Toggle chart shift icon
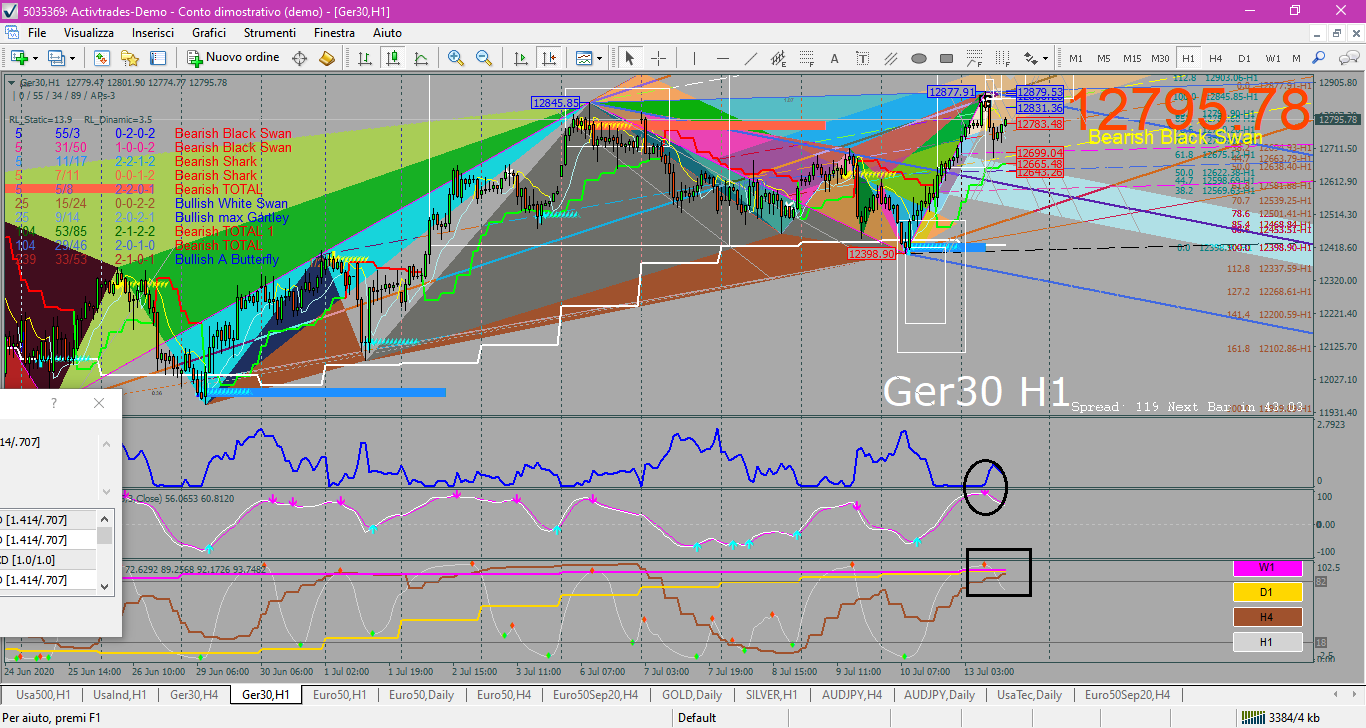The width and height of the screenshot is (1366, 728). (x=548, y=58)
